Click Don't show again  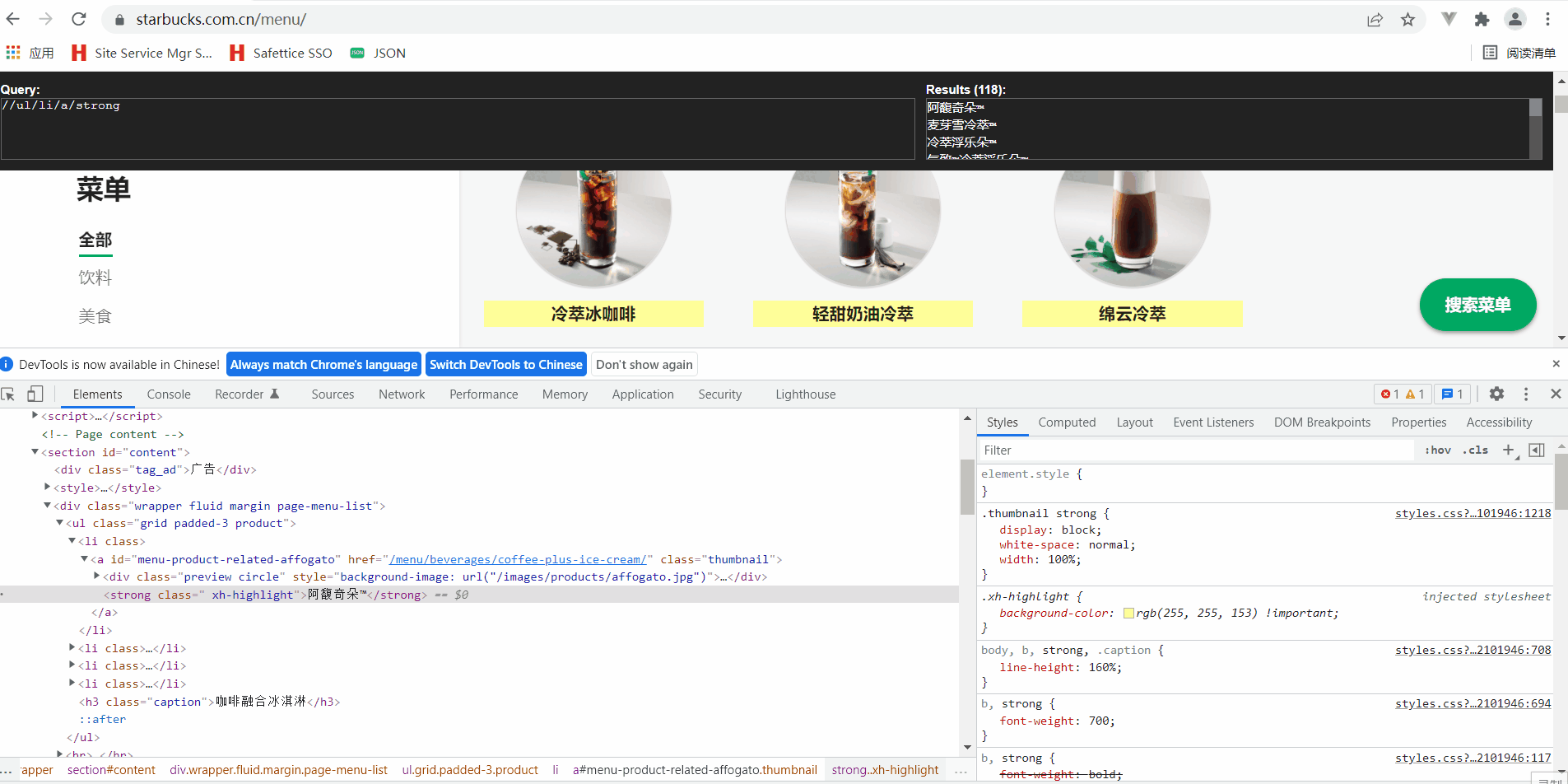pos(644,365)
